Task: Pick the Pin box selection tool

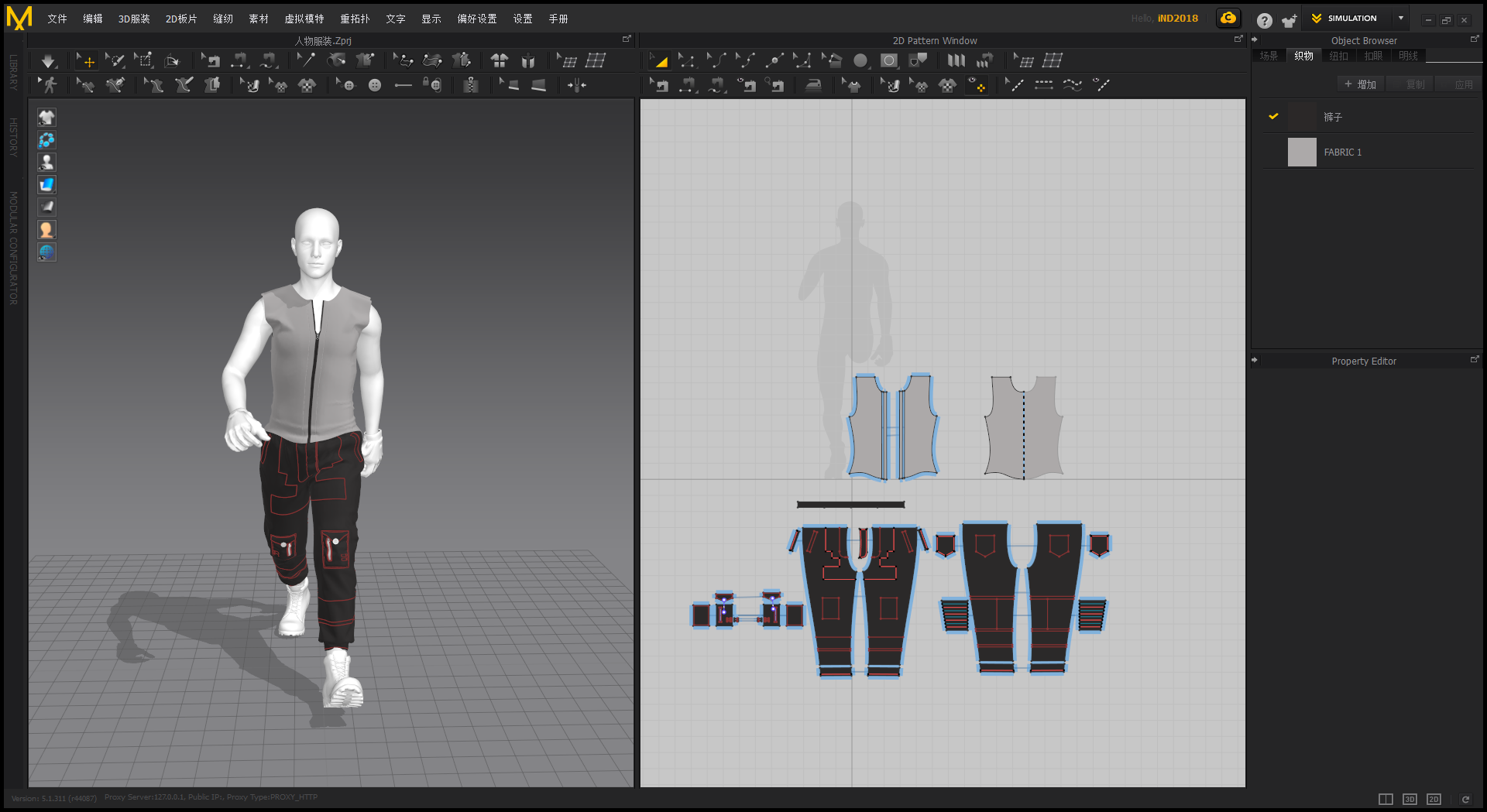Action: (143, 60)
